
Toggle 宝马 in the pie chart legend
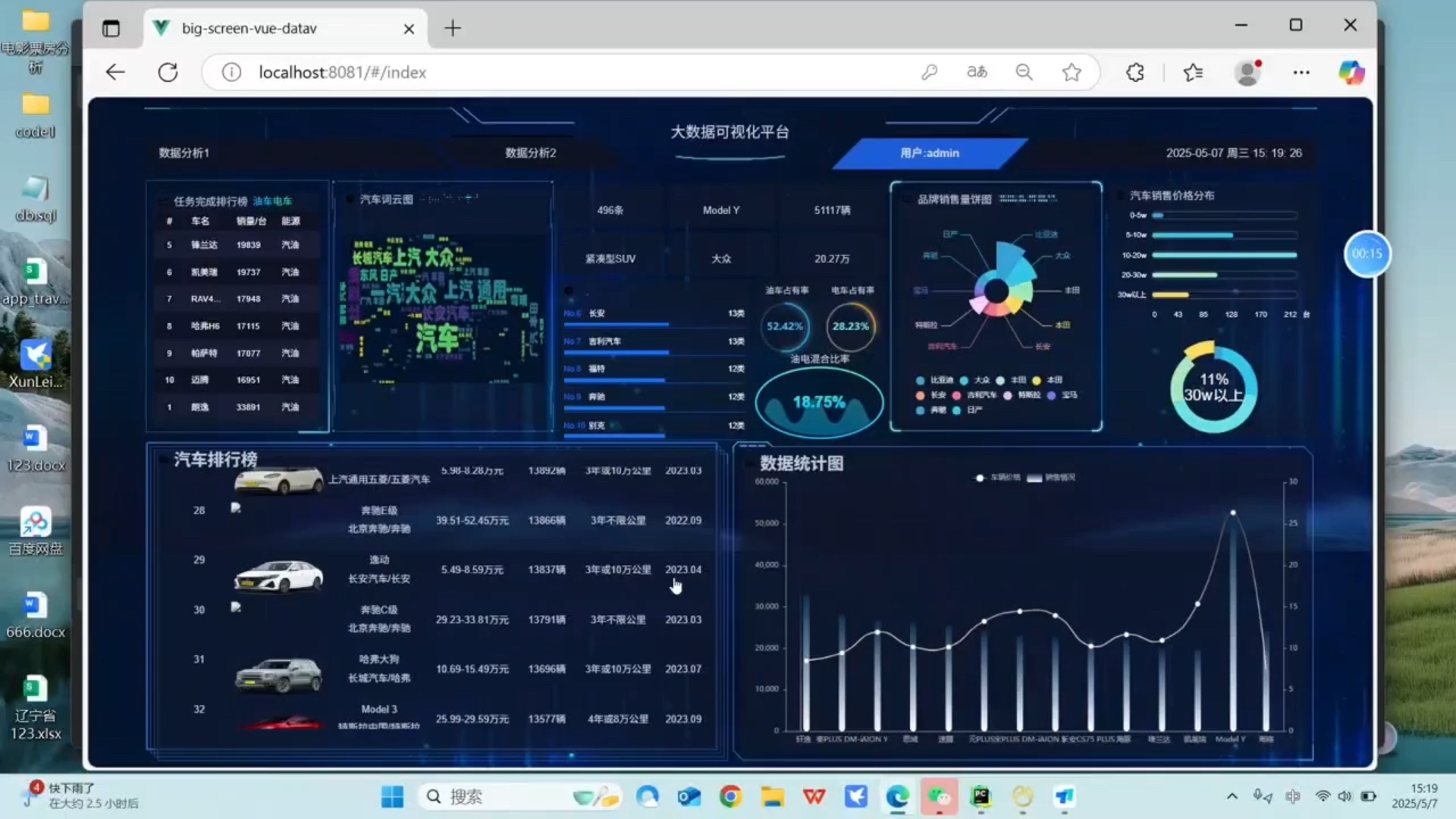[1062, 395]
